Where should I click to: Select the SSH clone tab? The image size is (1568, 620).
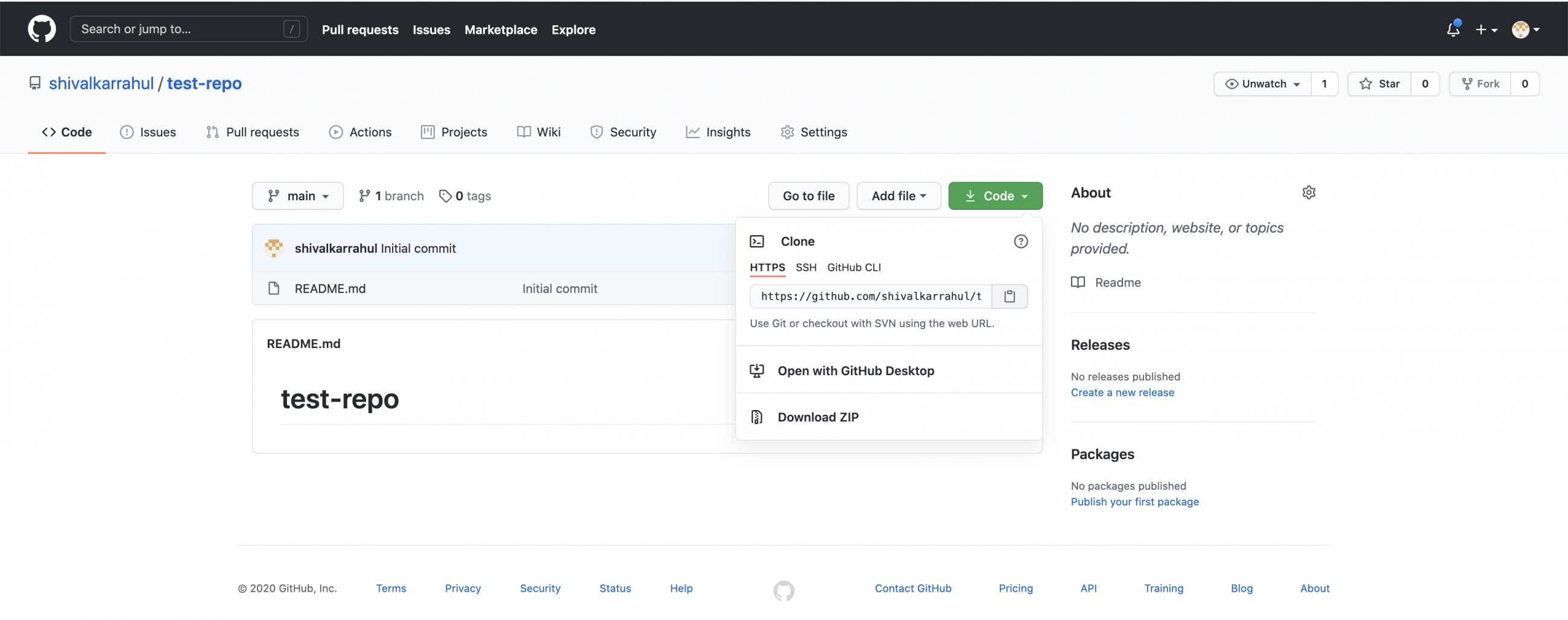pos(806,268)
